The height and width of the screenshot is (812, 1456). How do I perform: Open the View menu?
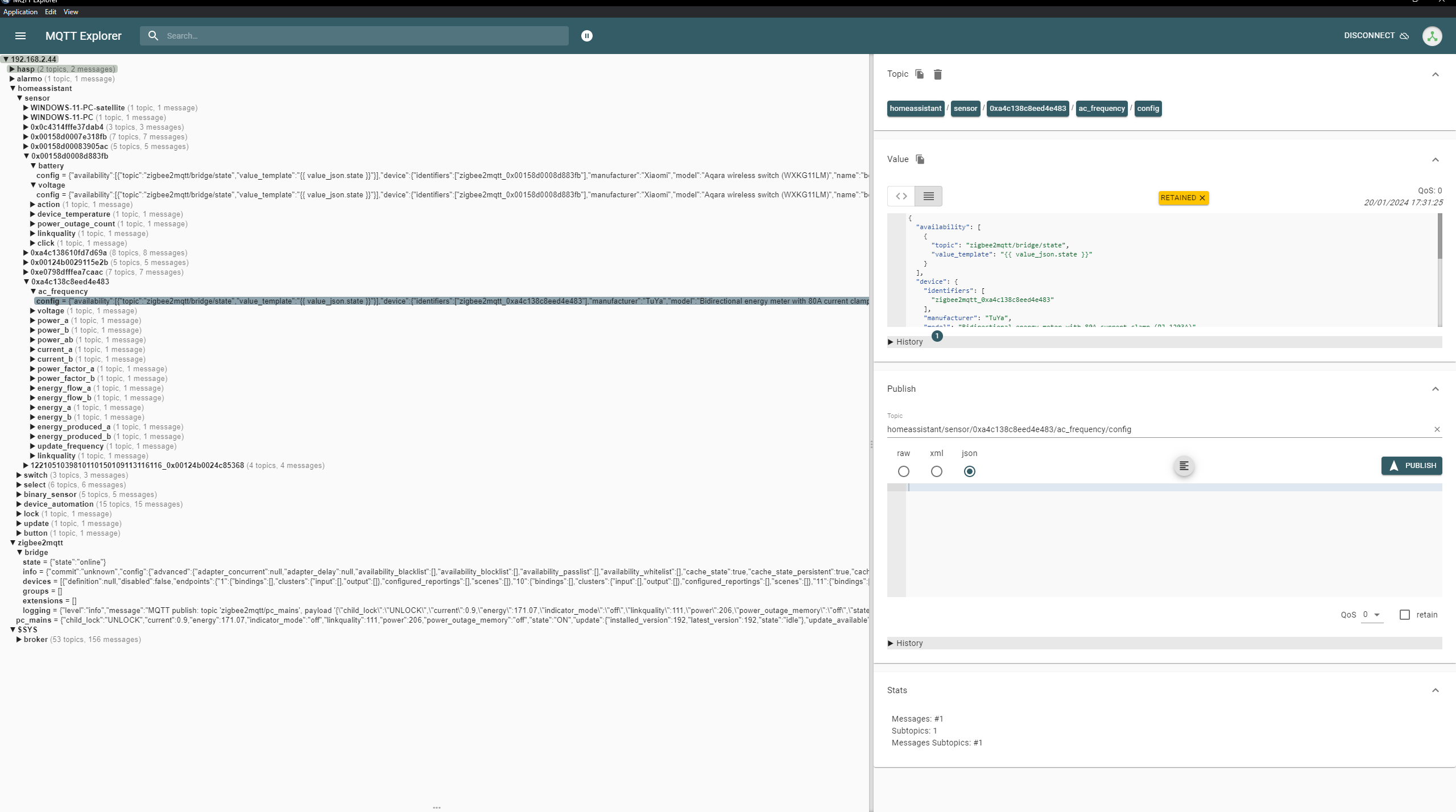[x=71, y=11]
